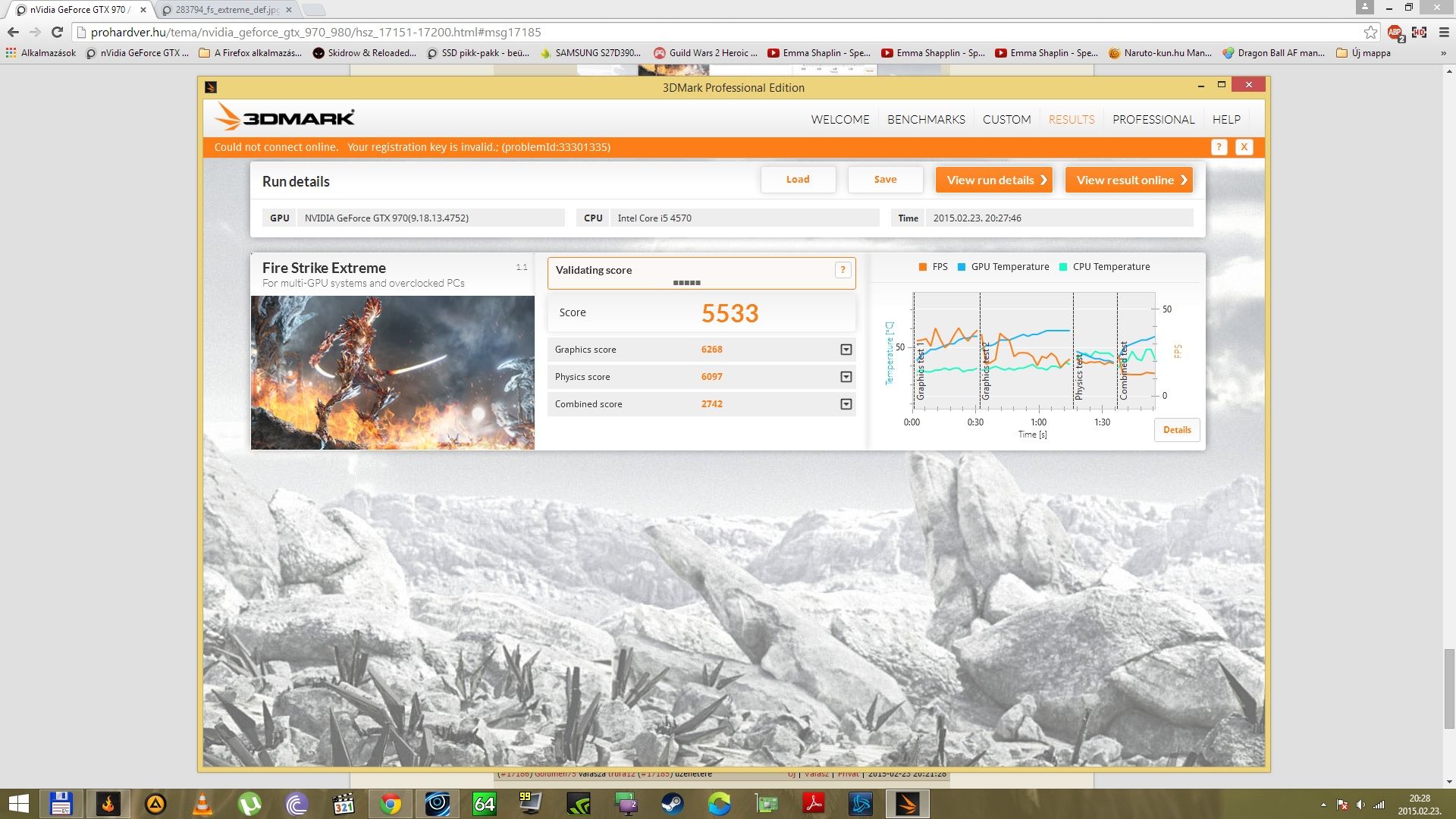Open Adblock Plus extension icon
Viewport: 1456px width, 819px height.
[1395, 33]
